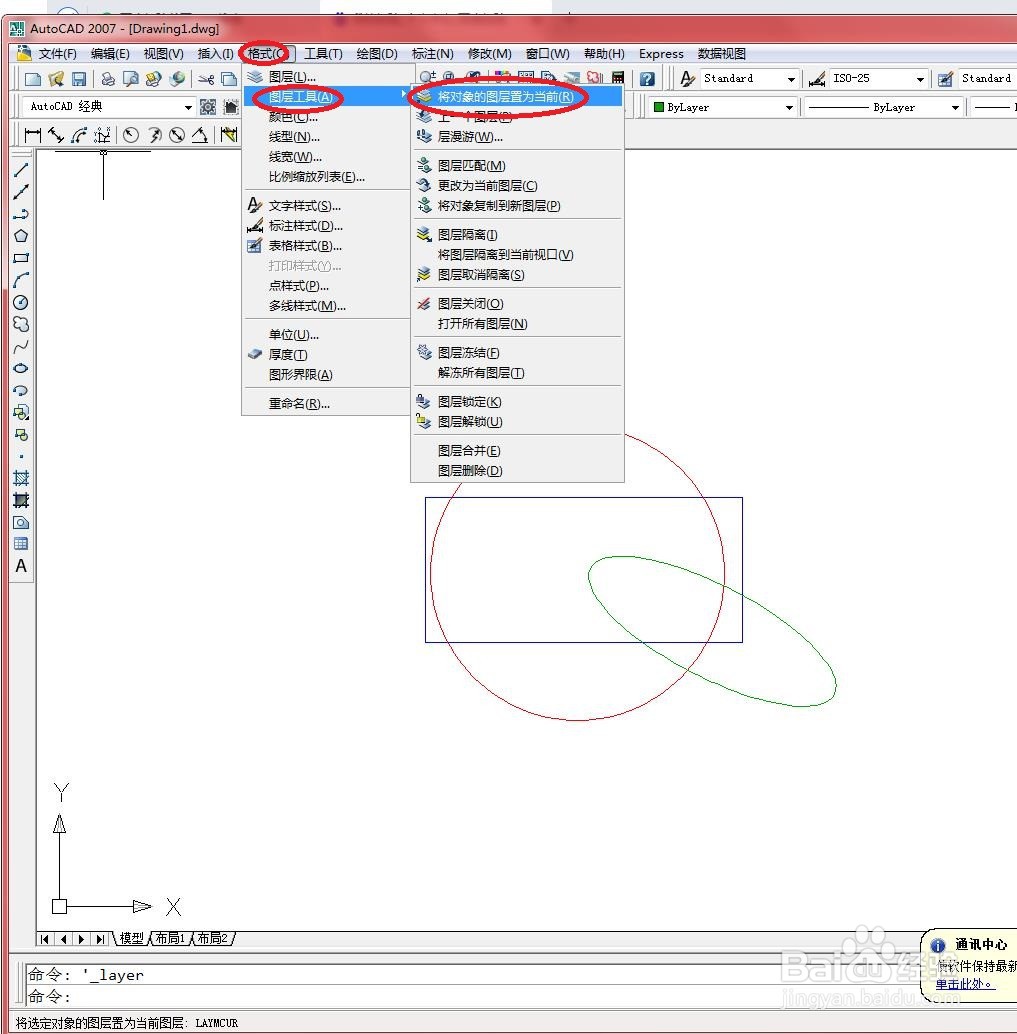This screenshot has height=1034, width=1017.
Task: Click the 单击此处 link in 通讯中心
Action: pos(965,984)
